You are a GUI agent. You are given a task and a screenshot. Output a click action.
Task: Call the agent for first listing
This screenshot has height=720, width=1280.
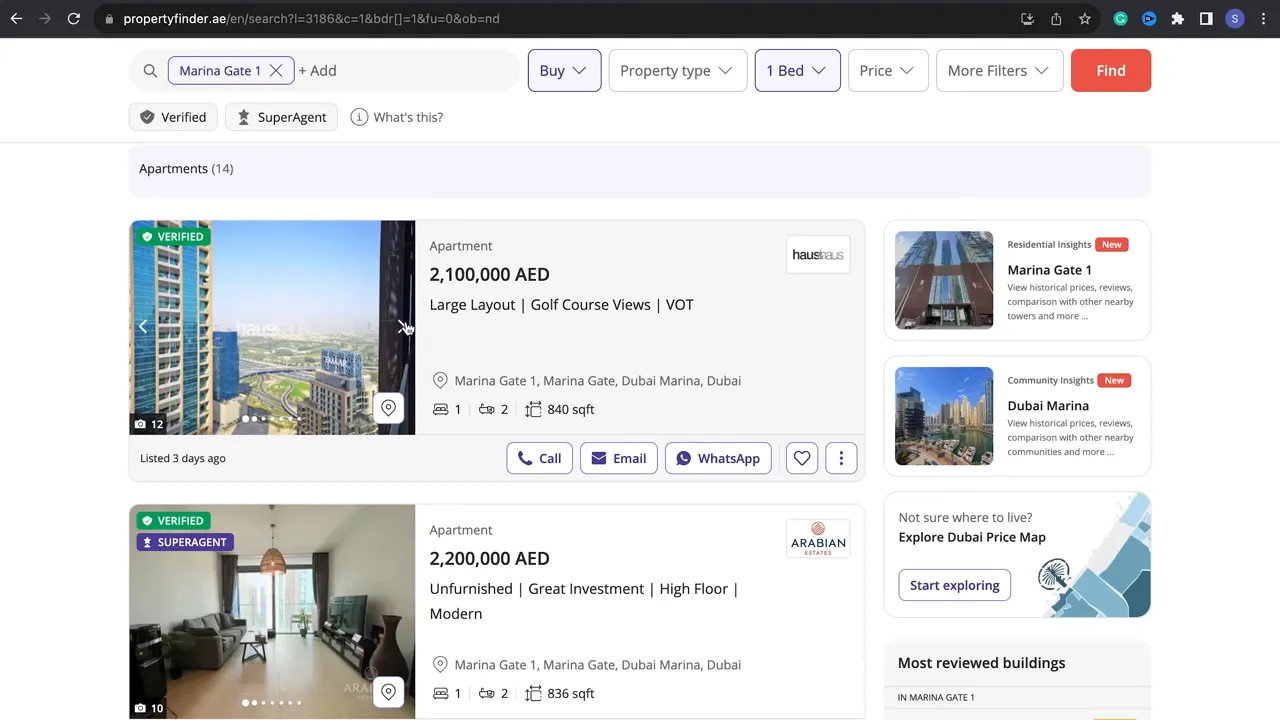click(539, 458)
